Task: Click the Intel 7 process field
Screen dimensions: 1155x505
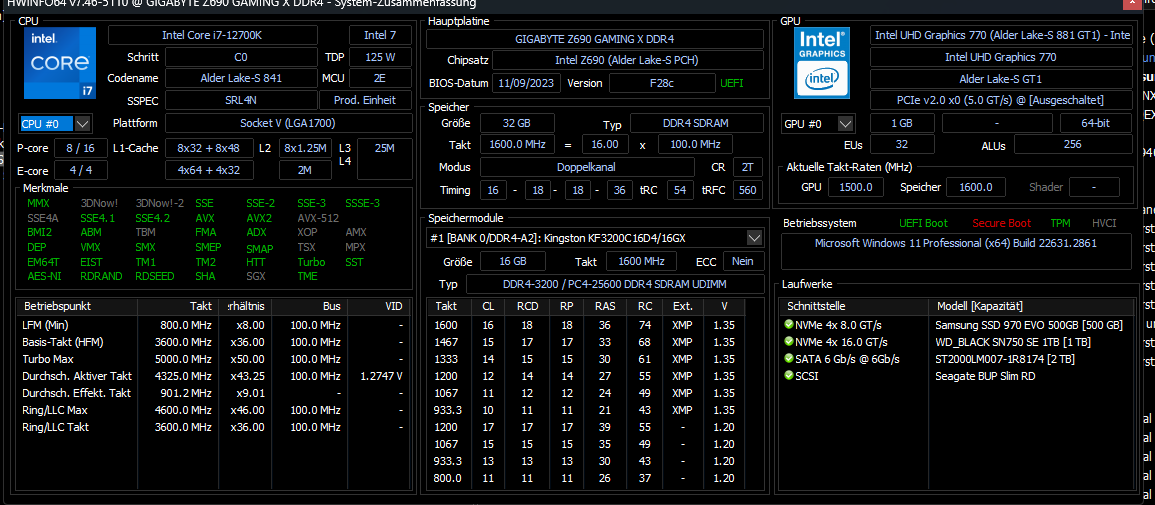Action: 379,35
